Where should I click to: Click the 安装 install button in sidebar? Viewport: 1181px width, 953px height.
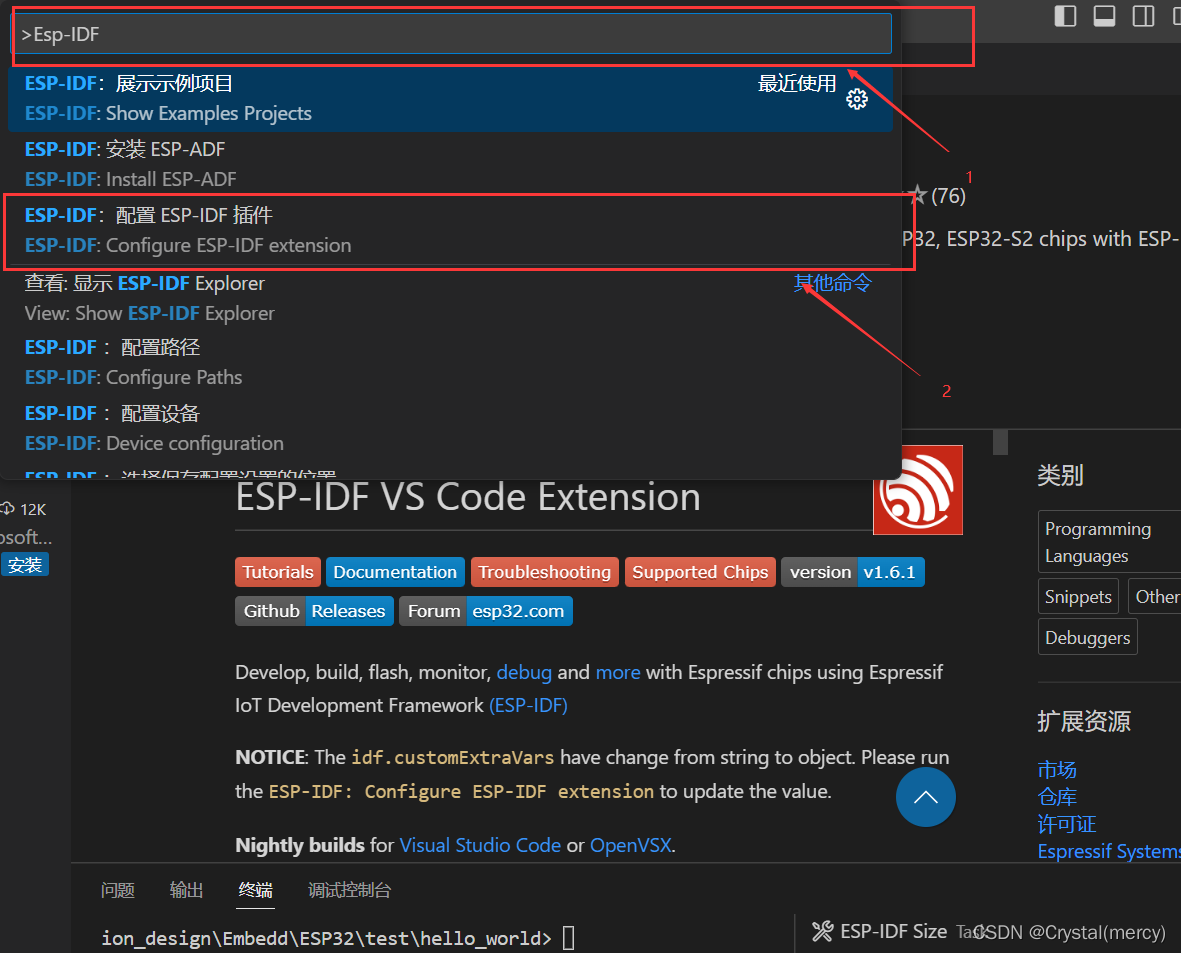(x=25, y=564)
